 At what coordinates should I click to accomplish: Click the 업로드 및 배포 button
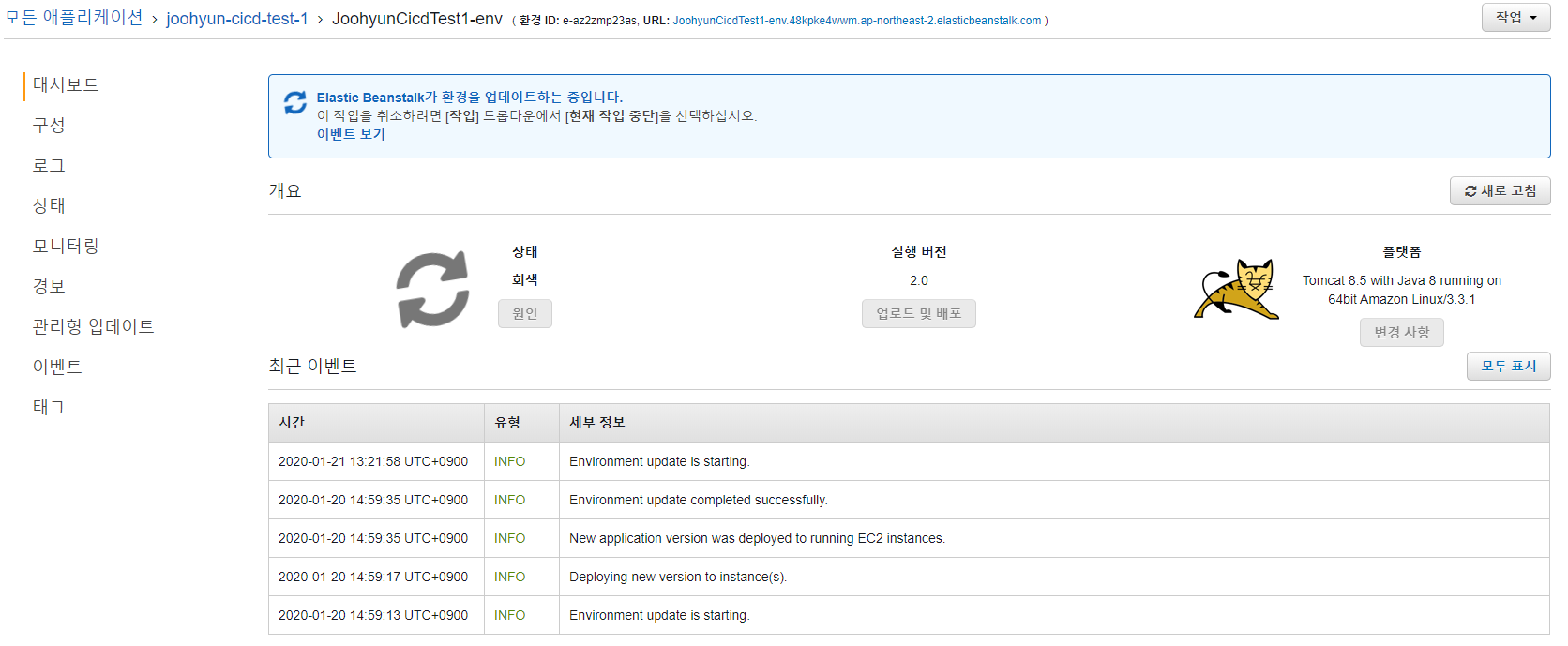(x=919, y=314)
